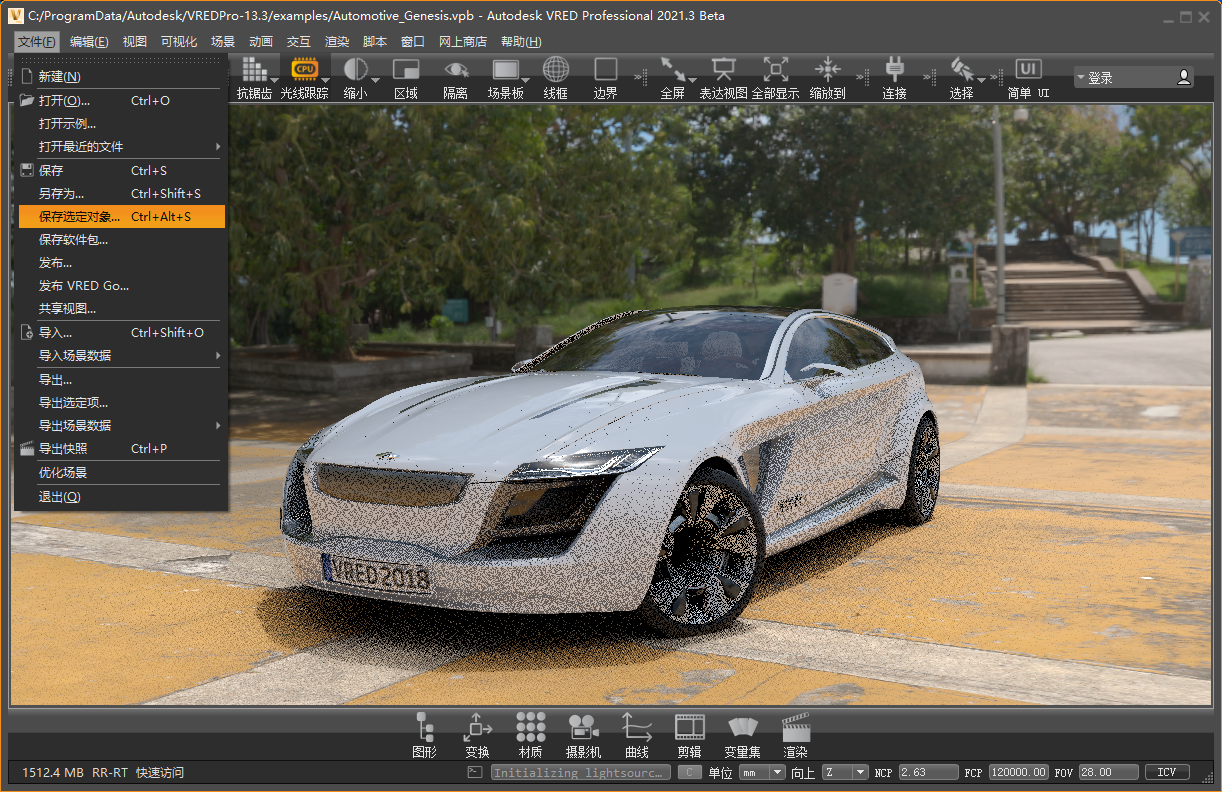
Task: Open the Render (渲染) clapperboard icon
Action: (x=795, y=728)
